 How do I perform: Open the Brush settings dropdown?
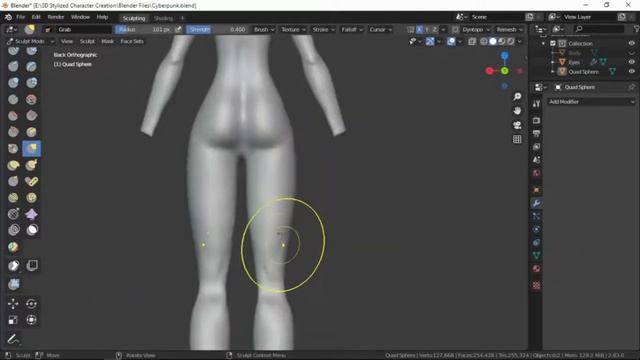[264, 29]
